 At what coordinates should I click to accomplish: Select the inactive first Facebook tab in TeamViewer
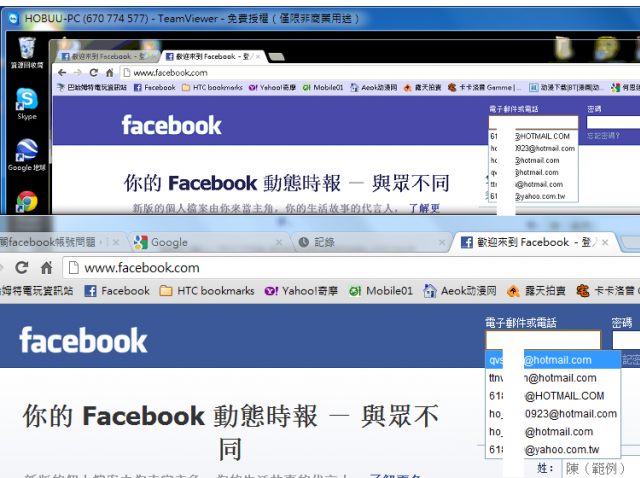pos(106,56)
